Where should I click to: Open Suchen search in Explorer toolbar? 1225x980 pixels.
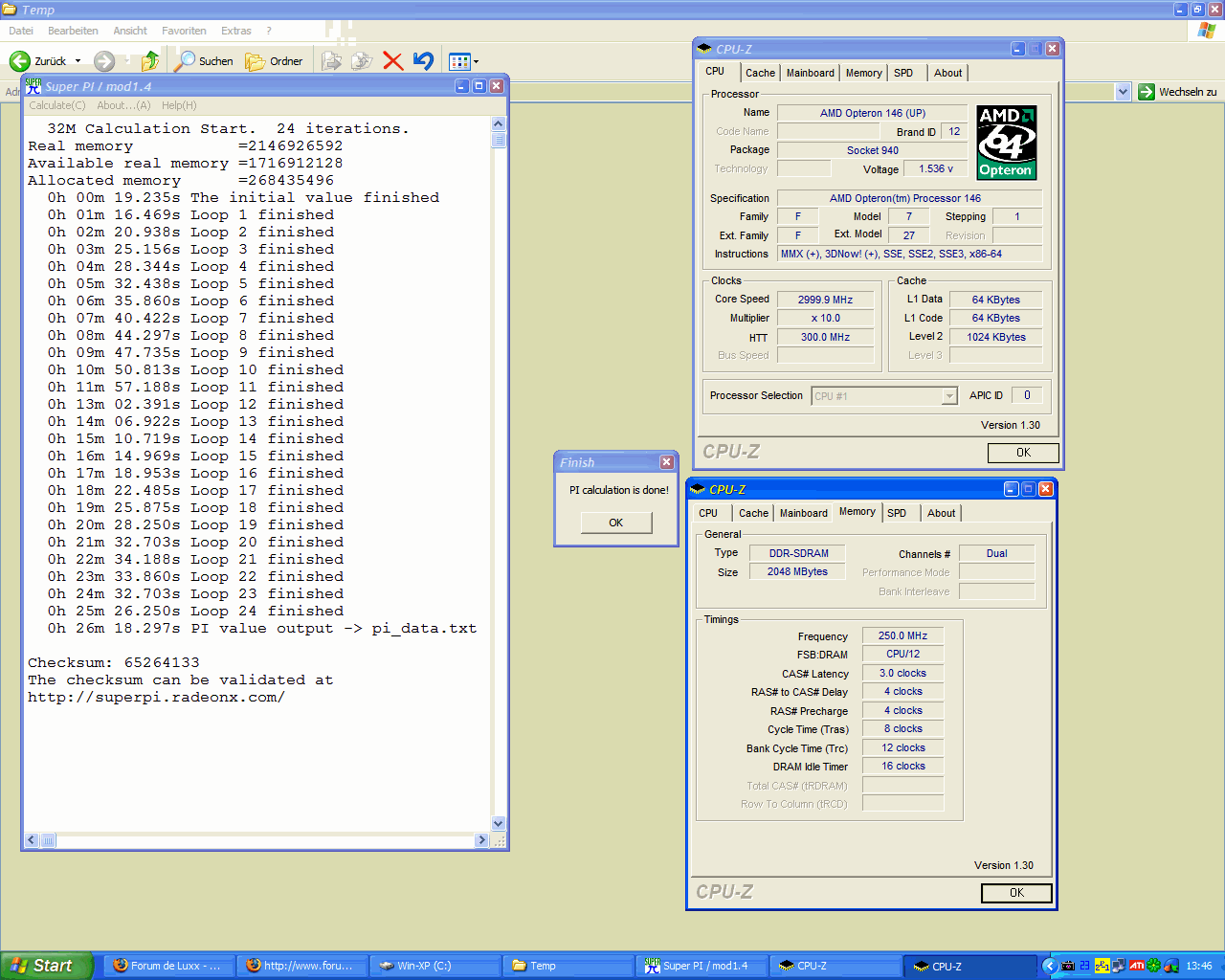(x=204, y=61)
